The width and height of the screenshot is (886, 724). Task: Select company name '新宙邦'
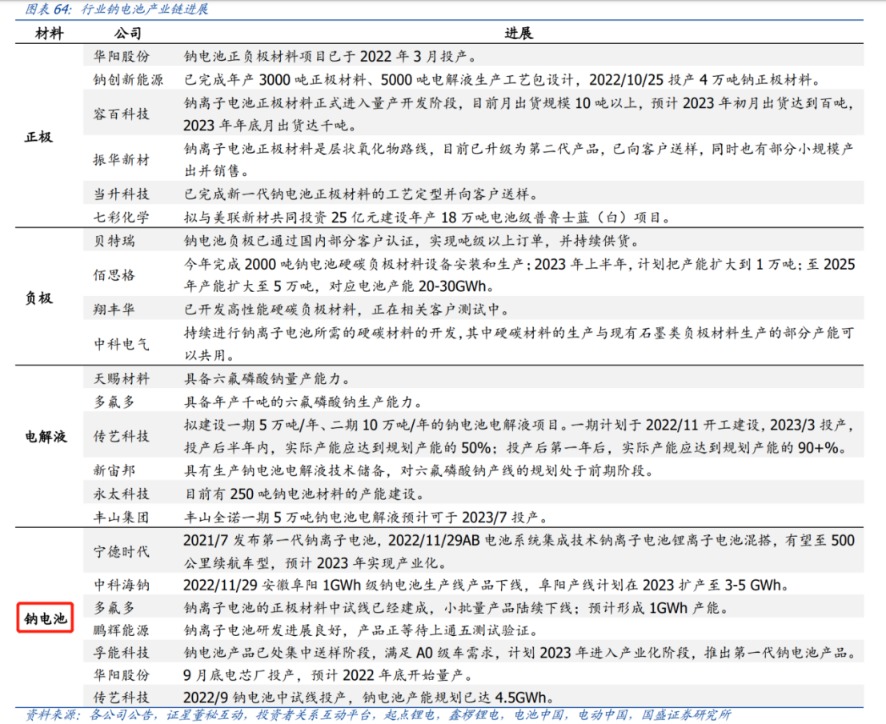[114, 470]
